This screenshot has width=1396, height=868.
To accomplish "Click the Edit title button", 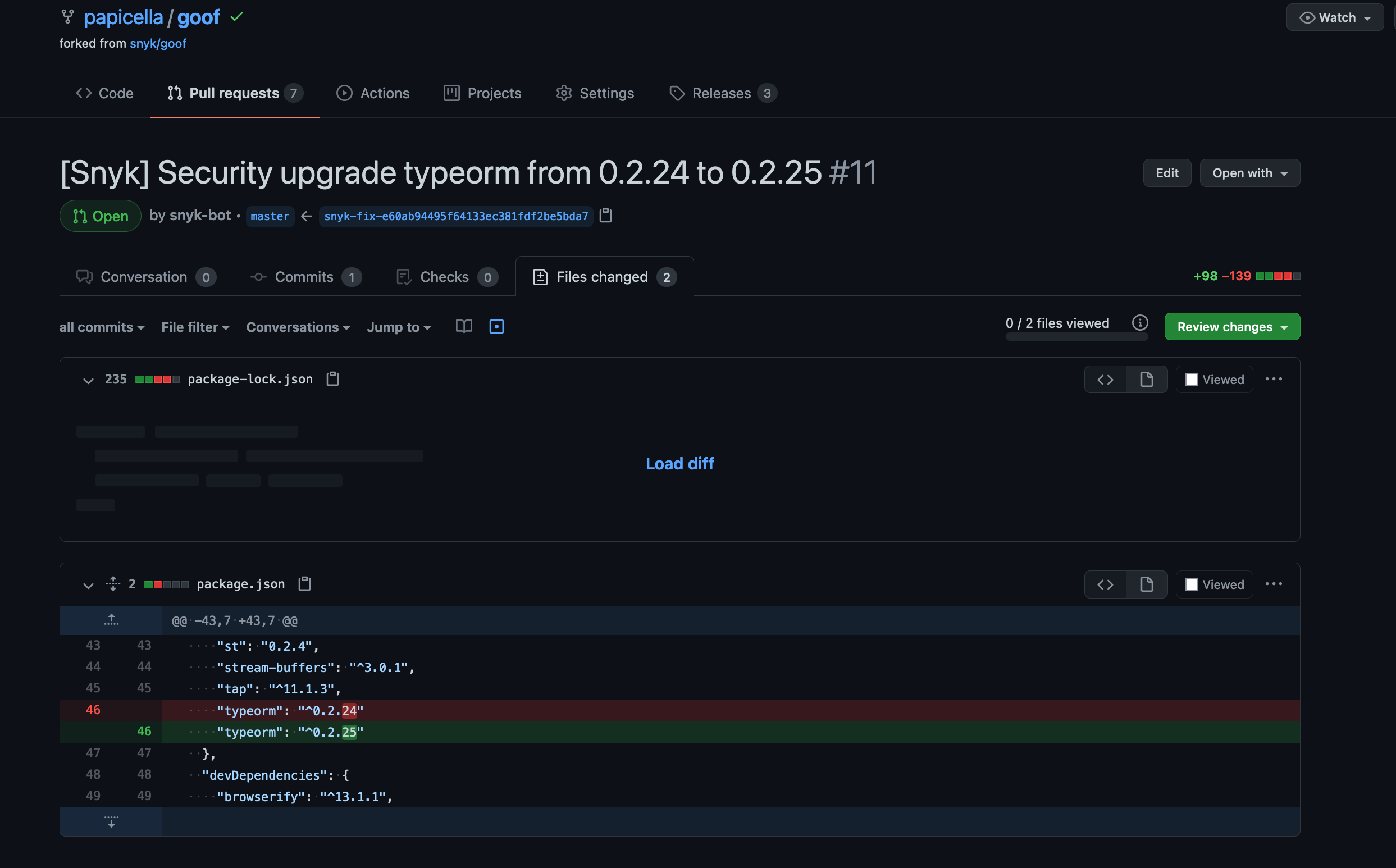I will [x=1166, y=173].
